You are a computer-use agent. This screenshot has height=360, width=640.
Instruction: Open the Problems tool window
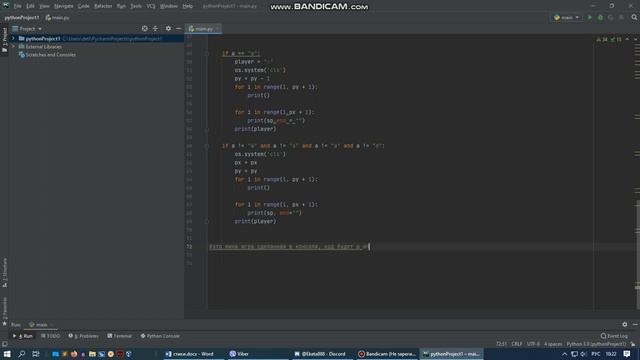coord(84,336)
